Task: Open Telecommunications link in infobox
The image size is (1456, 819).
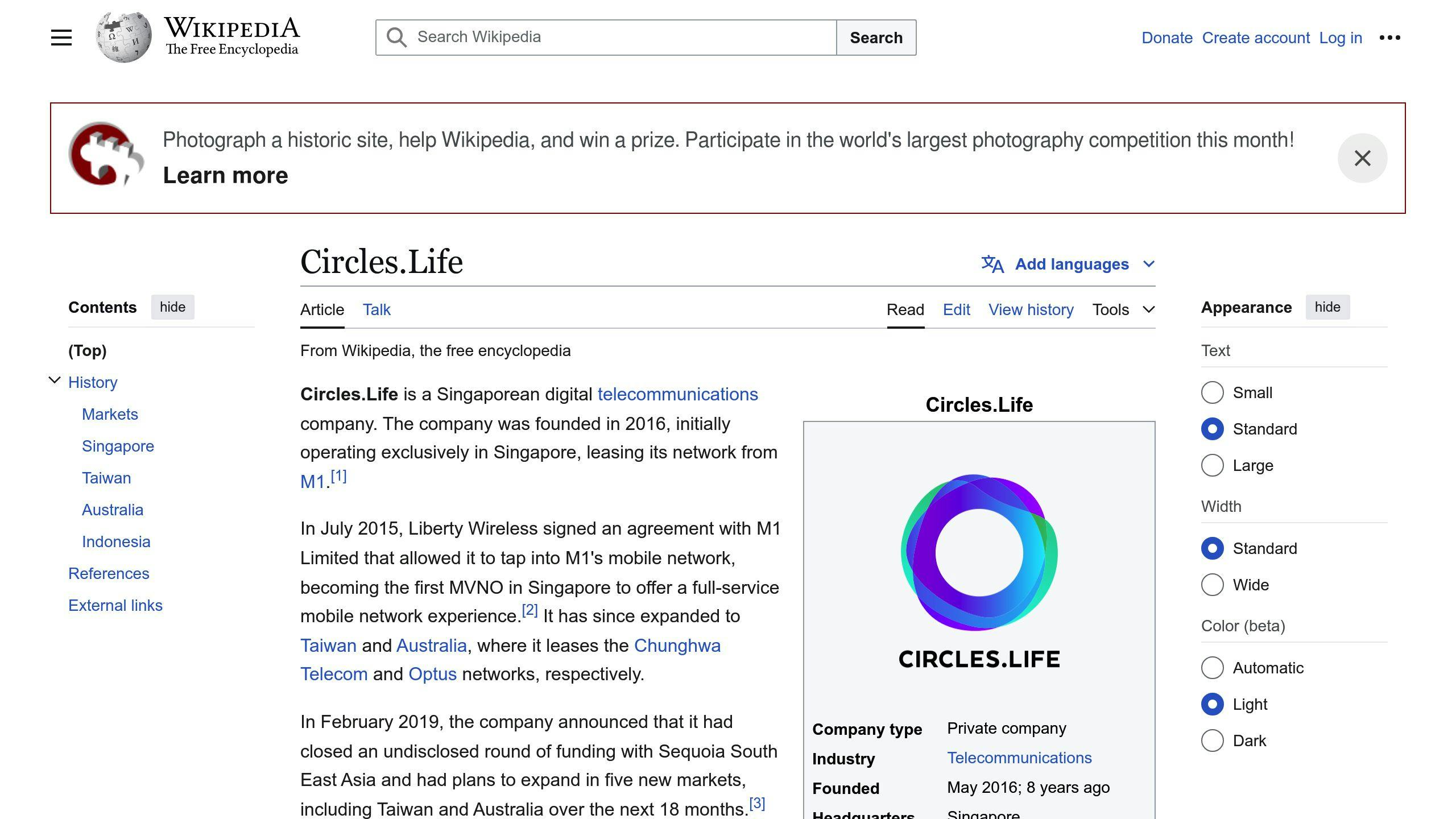Action: point(1019,758)
